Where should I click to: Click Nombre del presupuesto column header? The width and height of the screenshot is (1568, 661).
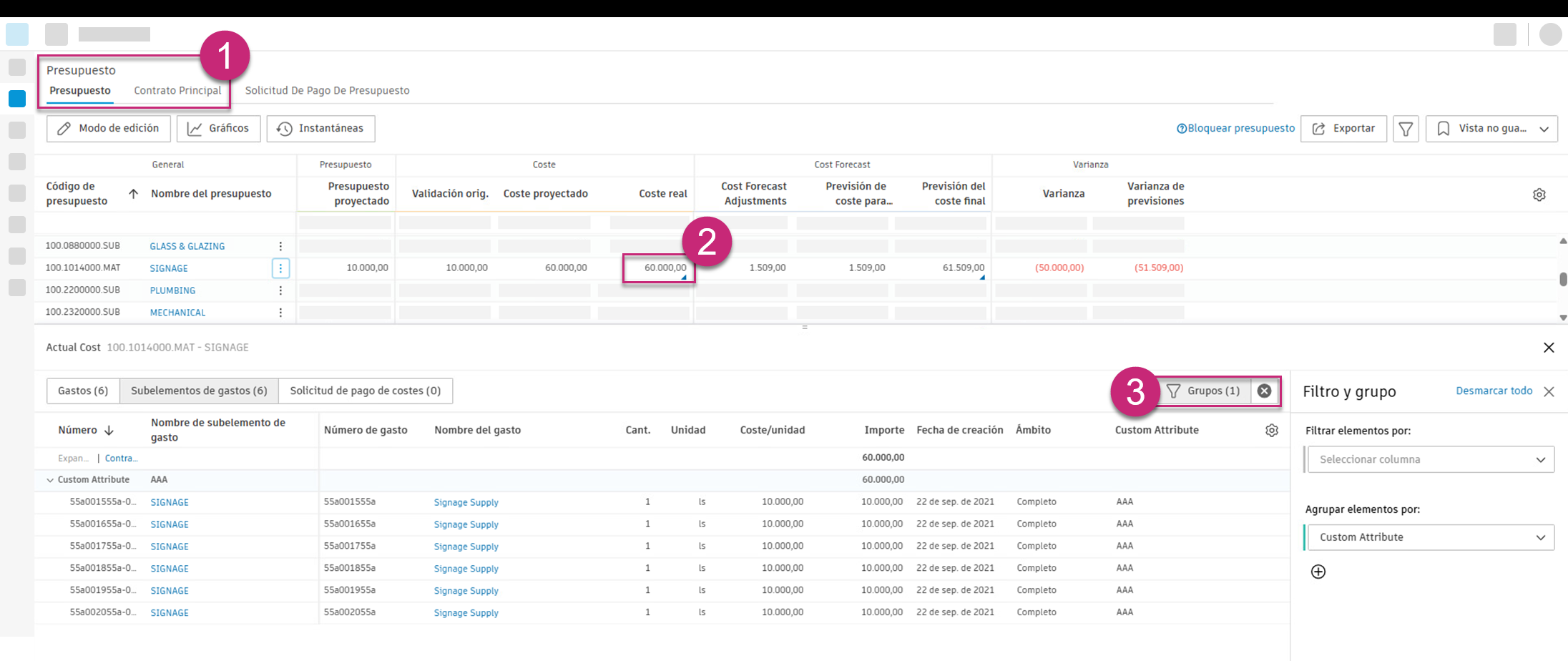click(211, 194)
